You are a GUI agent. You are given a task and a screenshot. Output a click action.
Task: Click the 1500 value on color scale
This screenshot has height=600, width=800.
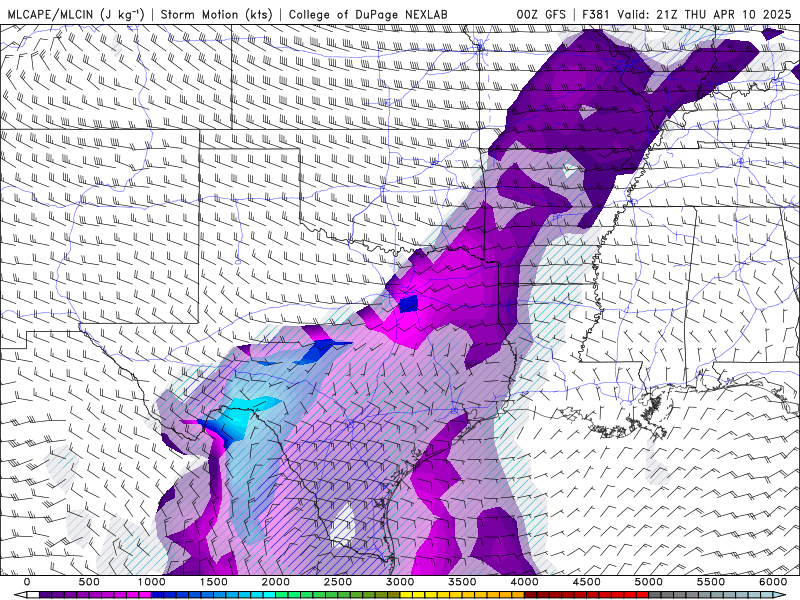[214, 582]
